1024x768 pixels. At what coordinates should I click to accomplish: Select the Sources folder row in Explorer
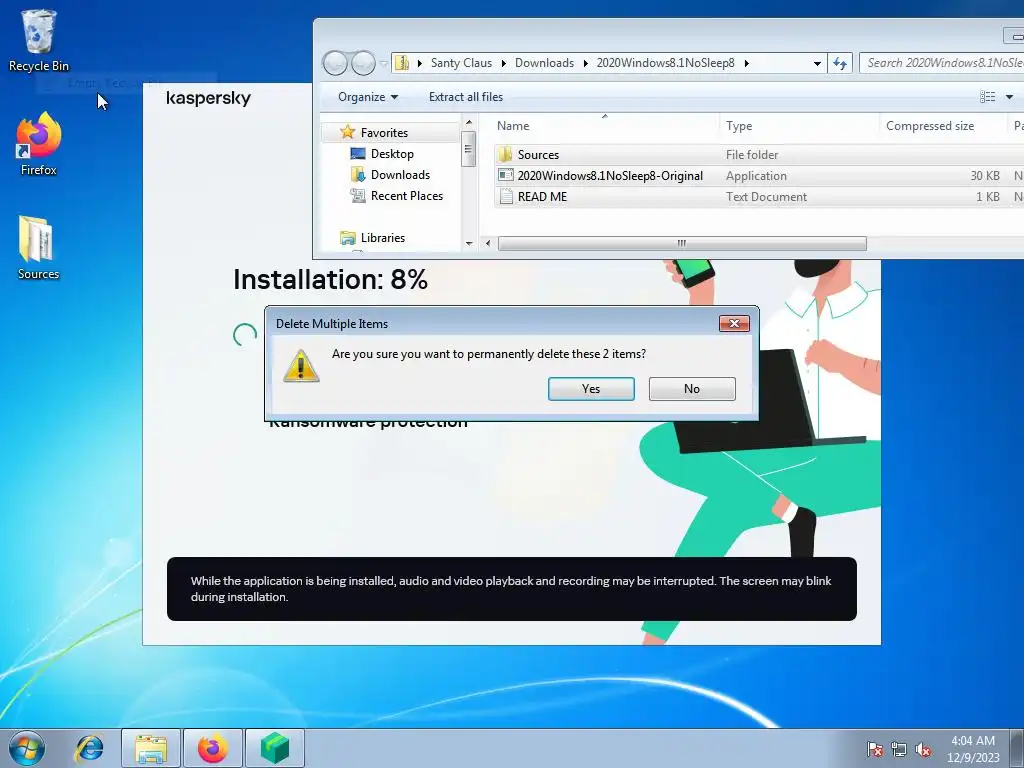click(758, 155)
